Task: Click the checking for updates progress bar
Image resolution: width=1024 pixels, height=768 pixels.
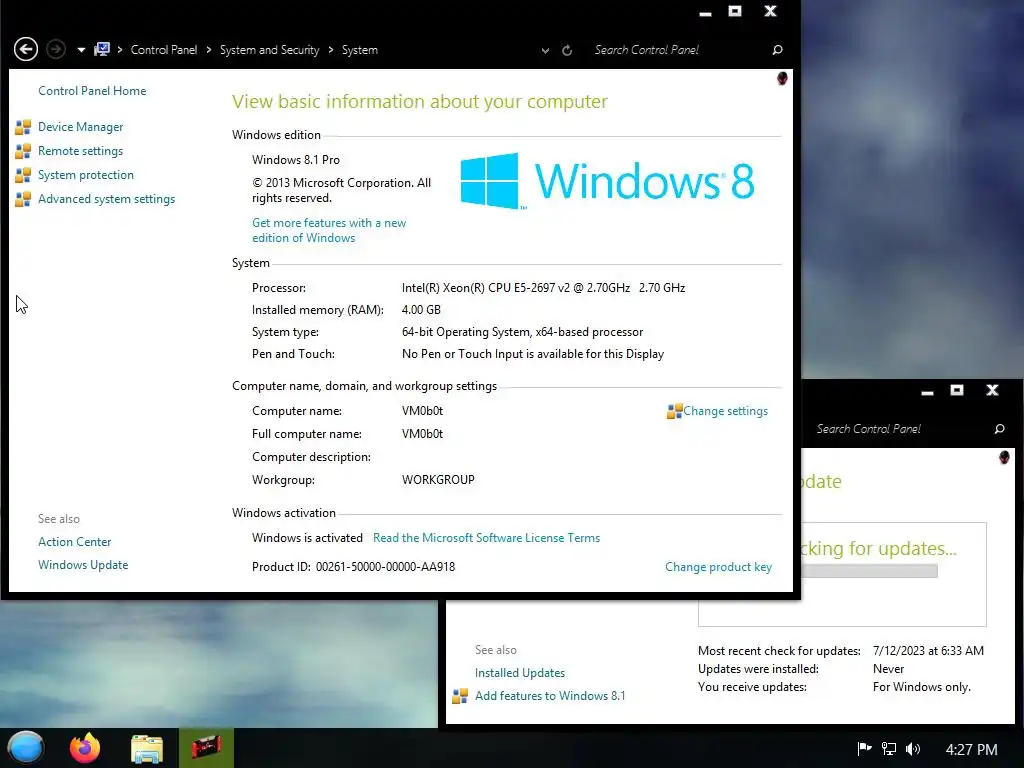Action: pos(869,571)
